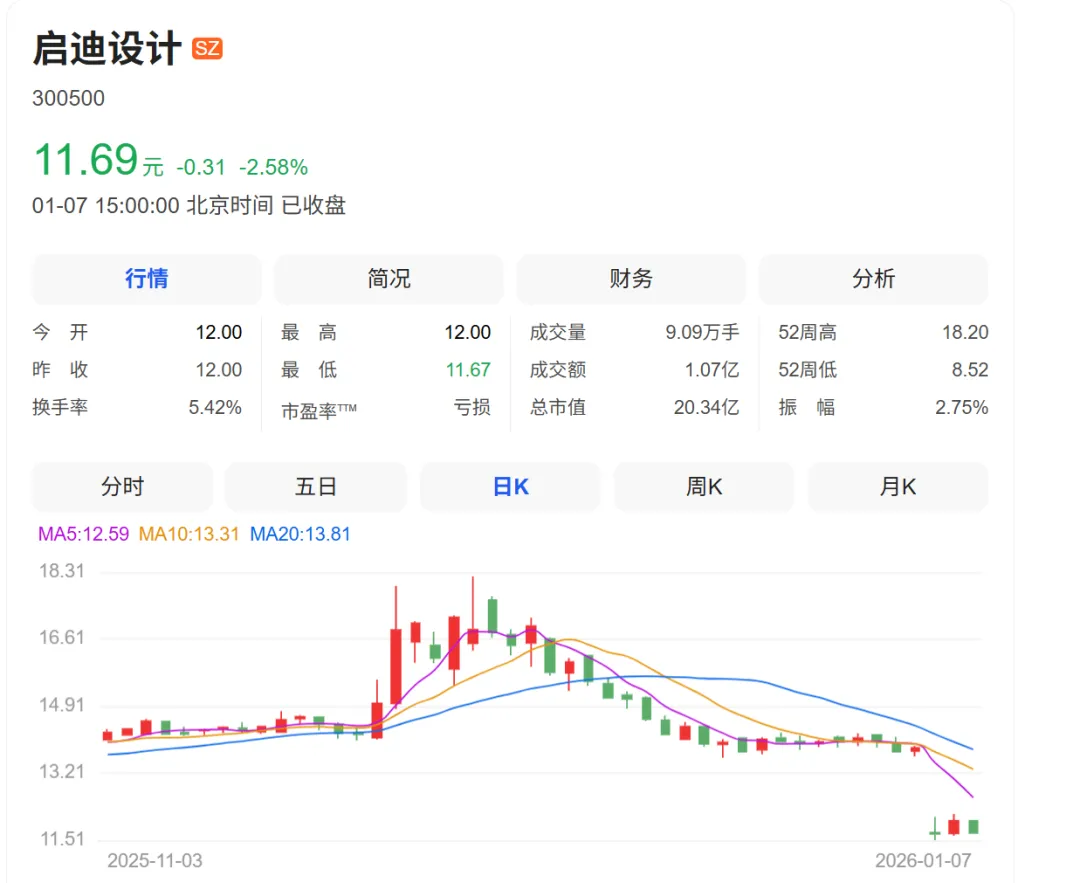This screenshot has height=883, width=1080.
Task: Click the 16.61 y-axis label
Action: [62, 638]
